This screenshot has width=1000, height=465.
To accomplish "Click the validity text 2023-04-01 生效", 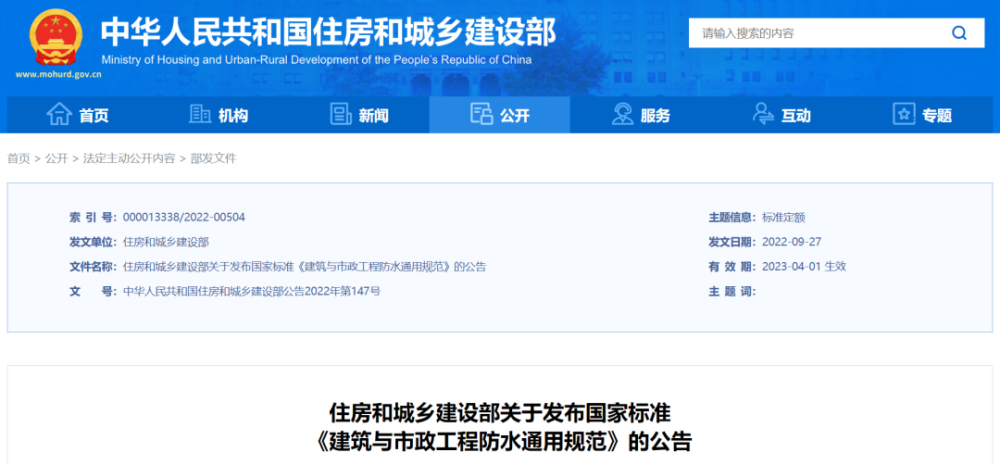I will click(x=804, y=267).
